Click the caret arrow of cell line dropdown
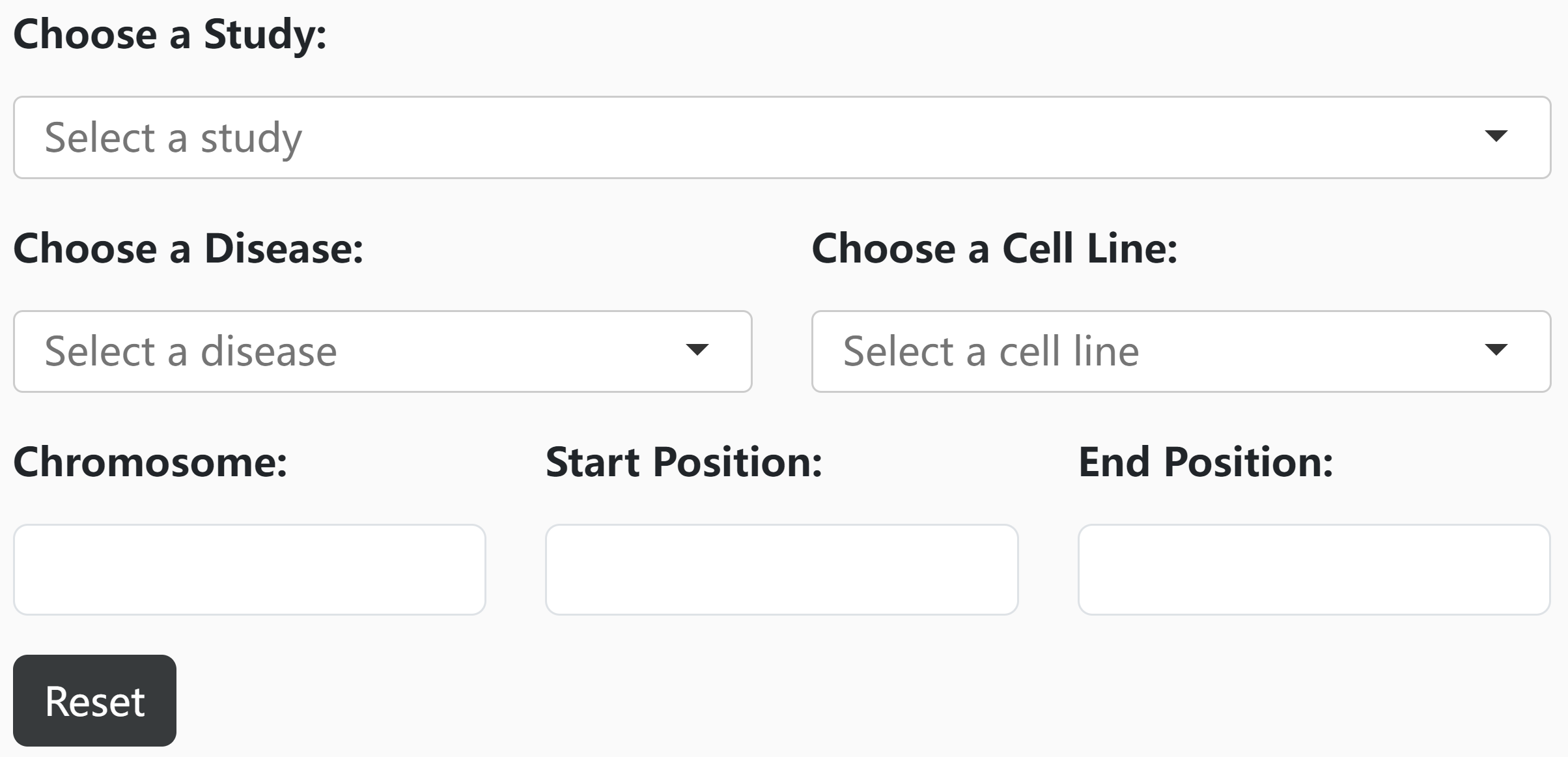Viewport: 1568px width, 757px height. pyautogui.click(x=1496, y=350)
